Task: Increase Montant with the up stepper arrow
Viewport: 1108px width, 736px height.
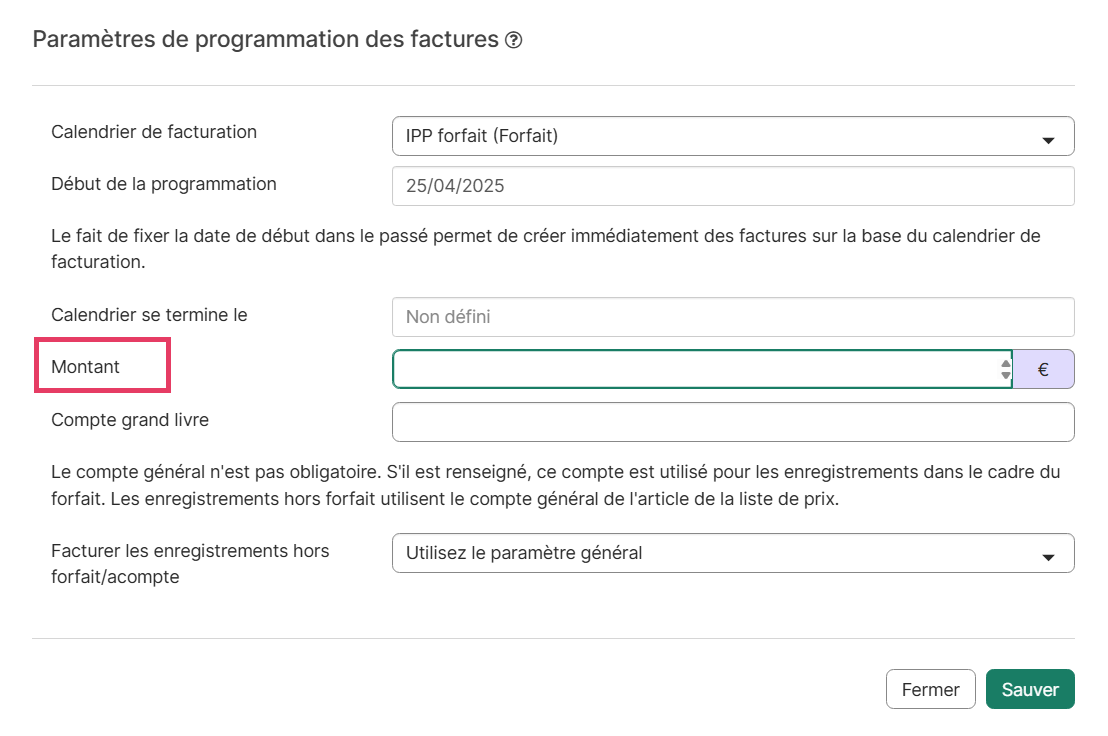Action: click(x=1006, y=363)
